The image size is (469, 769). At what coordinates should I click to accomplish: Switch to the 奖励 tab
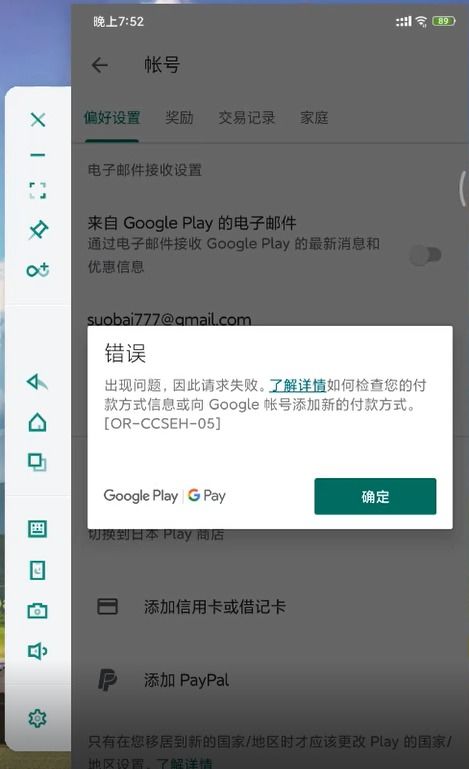pyautogui.click(x=179, y=118)
